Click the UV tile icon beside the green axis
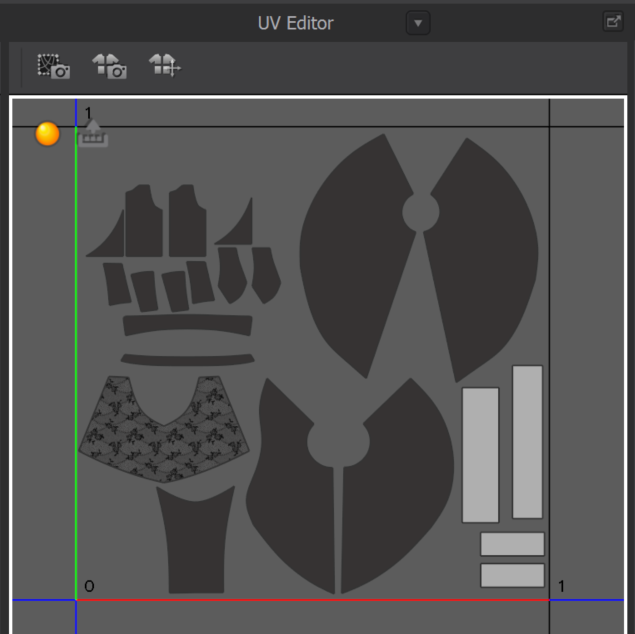The image size is (635, 634). click(x=93, y=133)
